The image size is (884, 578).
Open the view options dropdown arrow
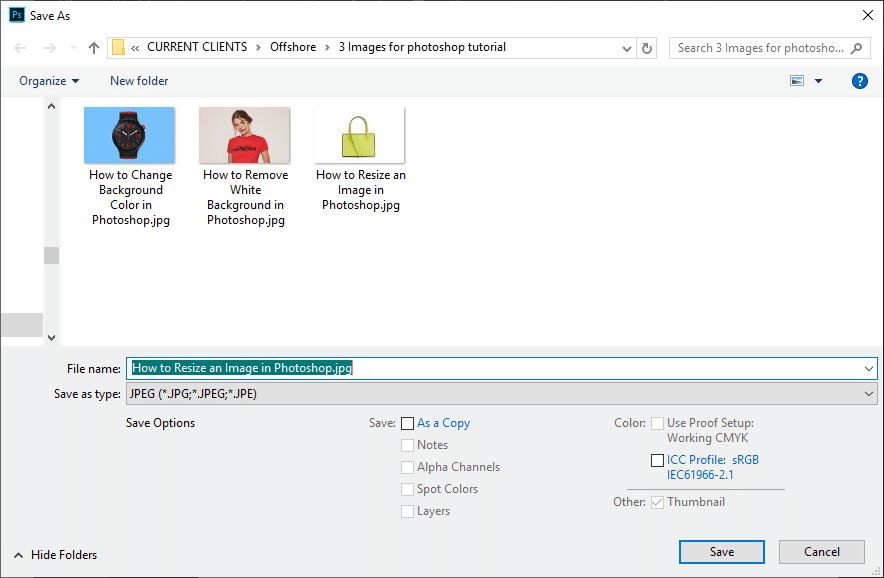819,81
